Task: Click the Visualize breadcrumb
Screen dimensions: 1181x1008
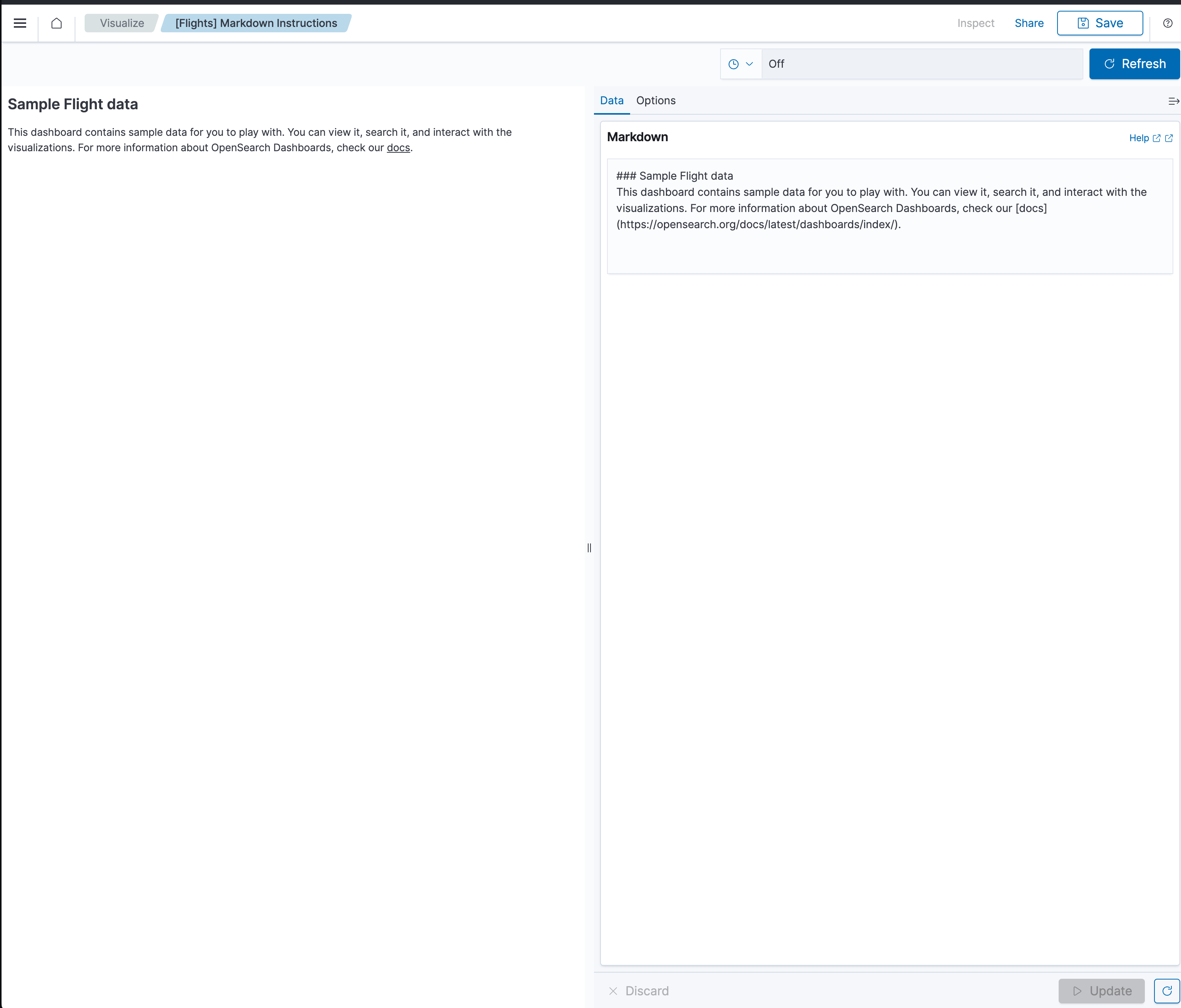Action: point(121,23)
